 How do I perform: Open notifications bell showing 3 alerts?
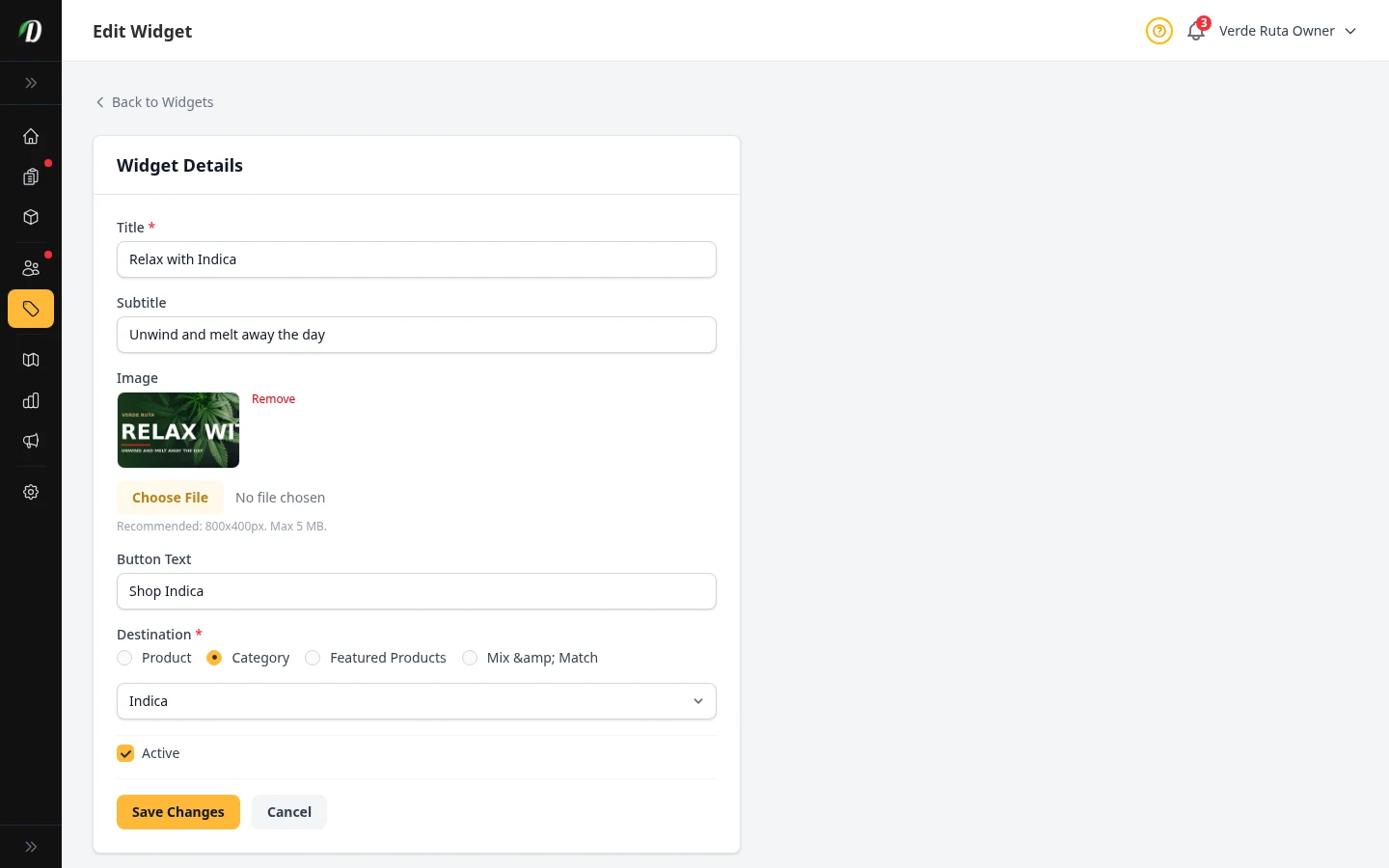pos(1195,31)
